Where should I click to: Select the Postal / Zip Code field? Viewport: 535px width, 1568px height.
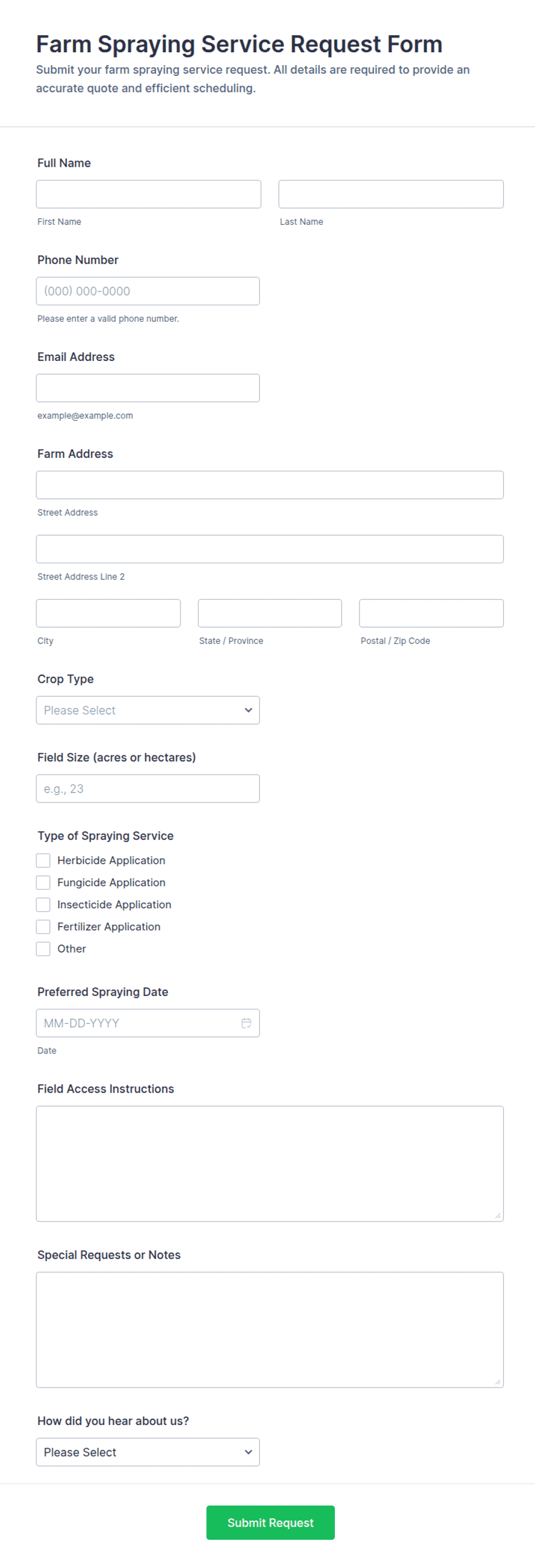point(431,613)
